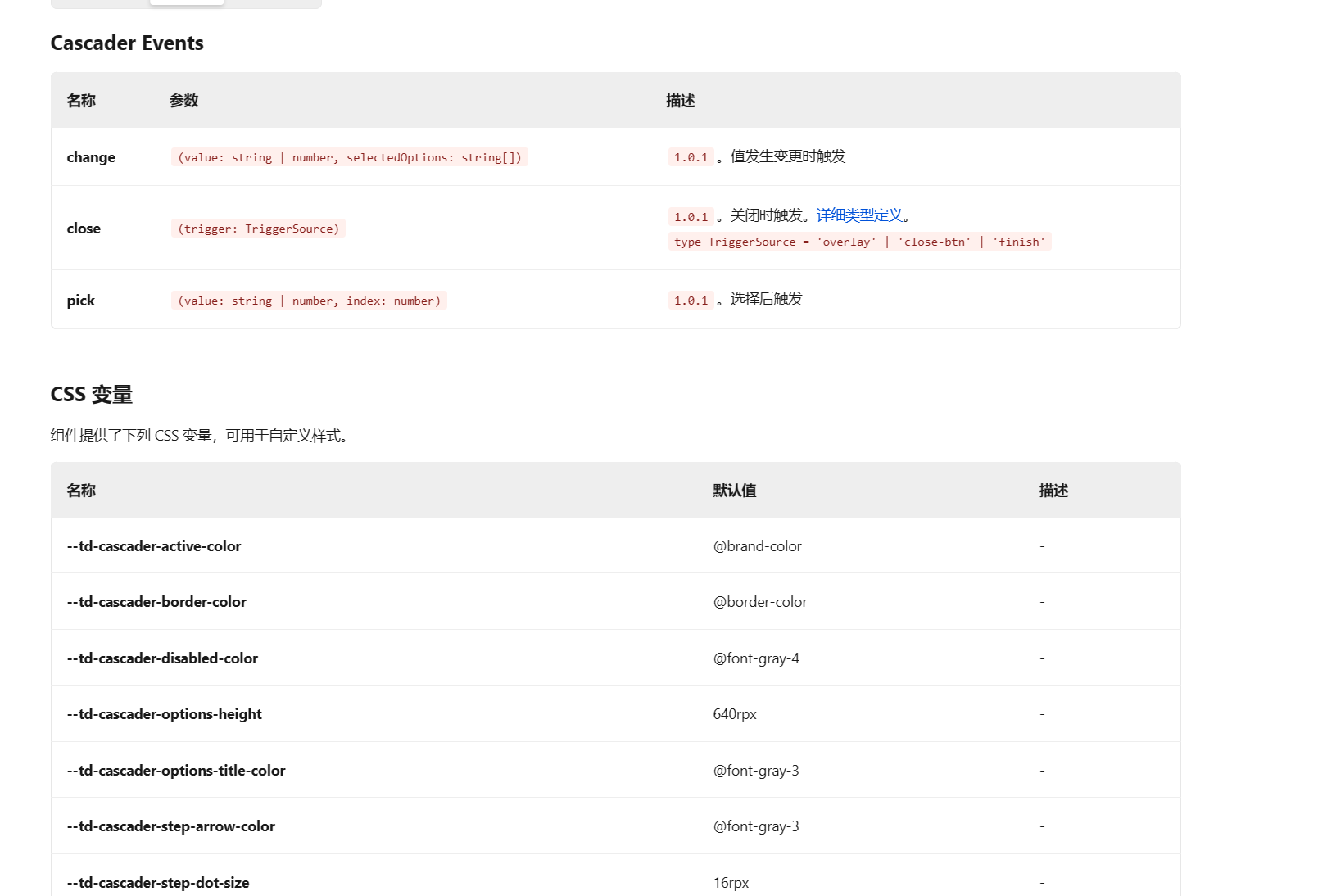Click the 参数 column header
This screenshot has height=896, width=1327.
click(x=184, y=101)
